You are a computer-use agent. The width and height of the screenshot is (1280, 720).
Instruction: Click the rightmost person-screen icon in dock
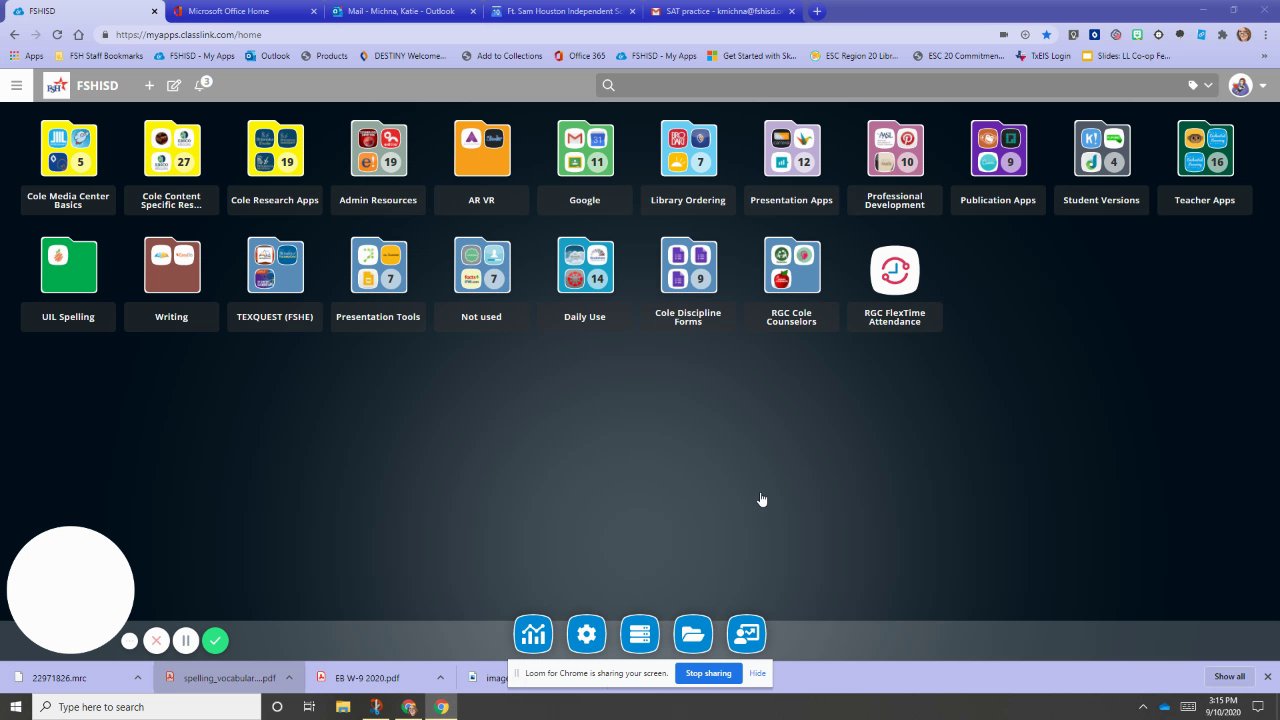[x=746, y=634]
